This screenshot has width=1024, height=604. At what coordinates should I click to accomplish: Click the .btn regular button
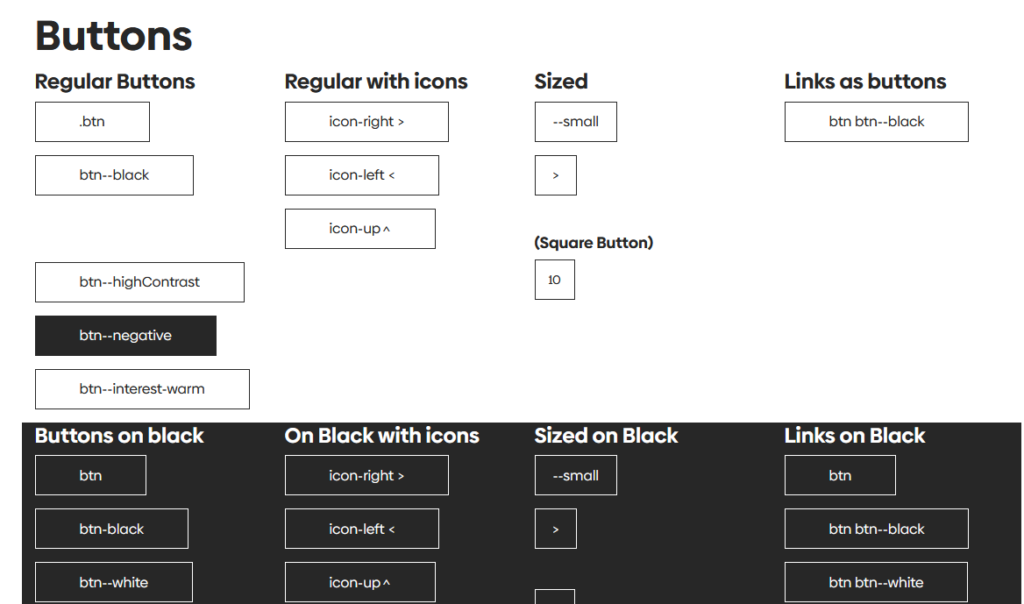92,122
